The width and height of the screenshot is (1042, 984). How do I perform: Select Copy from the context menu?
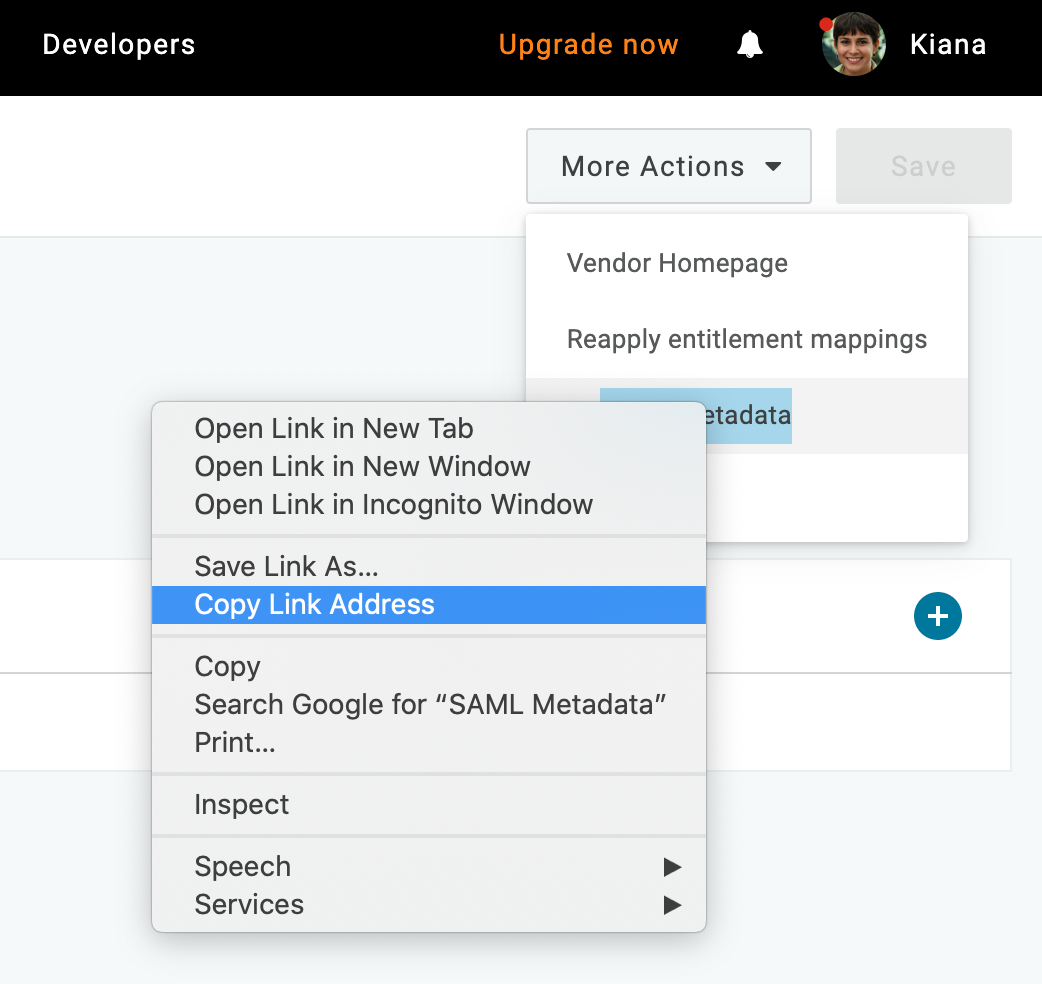pyautogui.click(x=227, y=666)
